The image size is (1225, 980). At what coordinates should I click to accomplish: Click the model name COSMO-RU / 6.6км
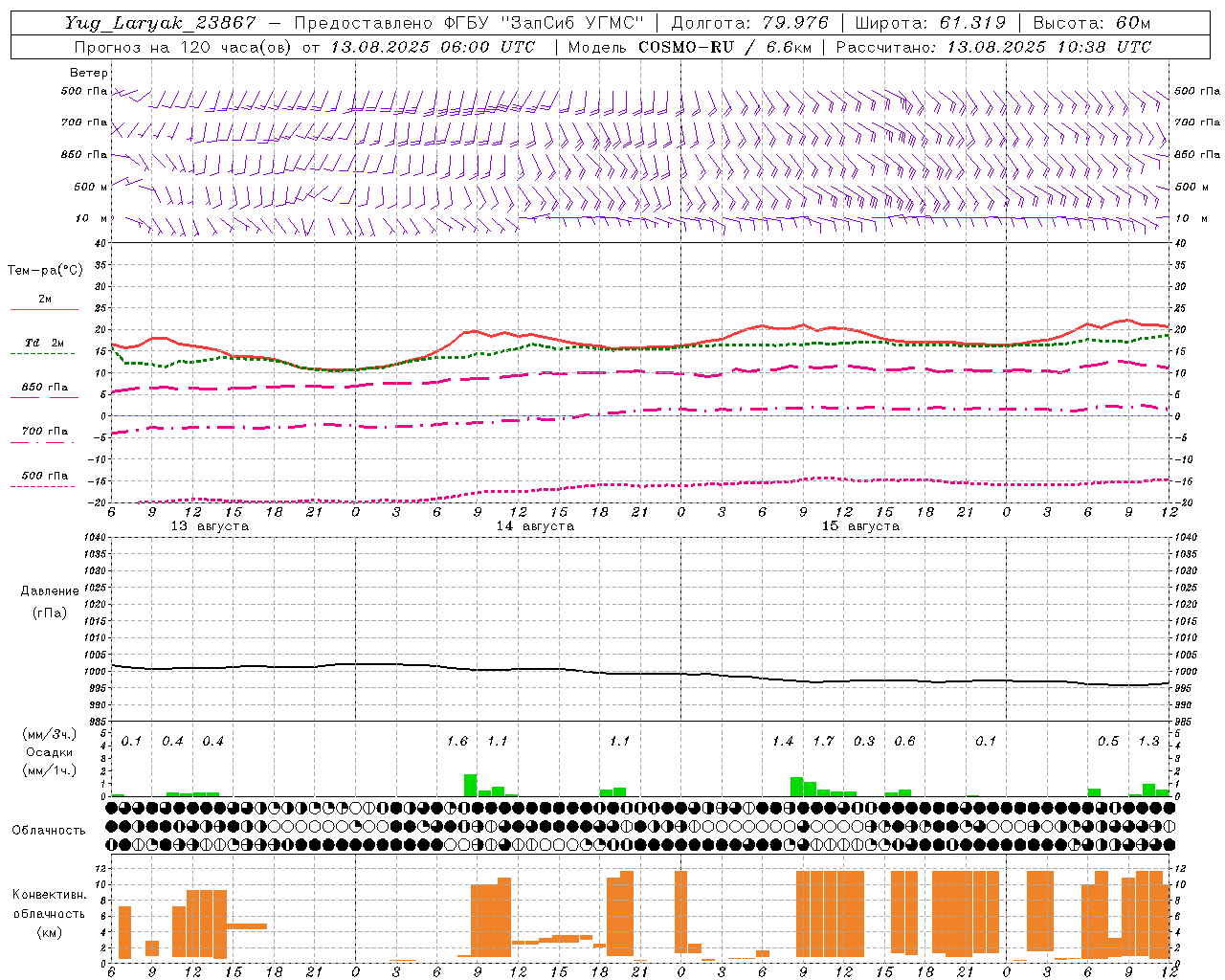tap(724, 47)
